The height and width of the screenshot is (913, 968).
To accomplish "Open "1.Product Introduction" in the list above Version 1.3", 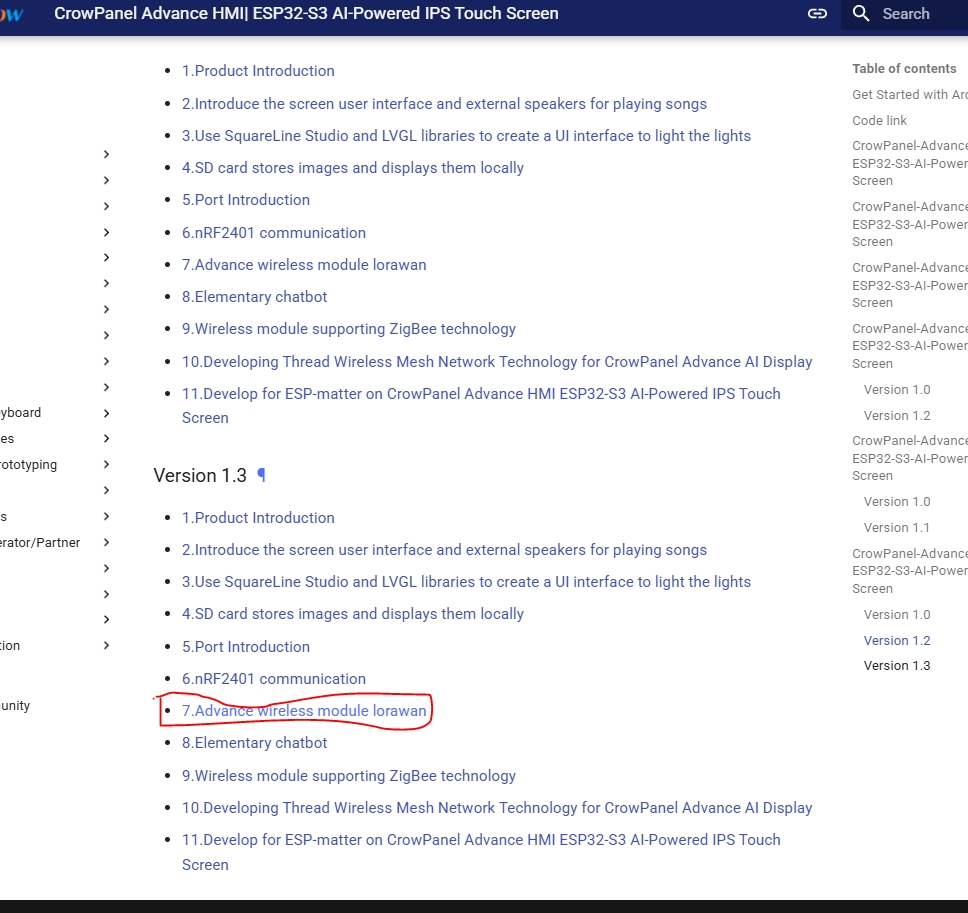I will point(258,71).
